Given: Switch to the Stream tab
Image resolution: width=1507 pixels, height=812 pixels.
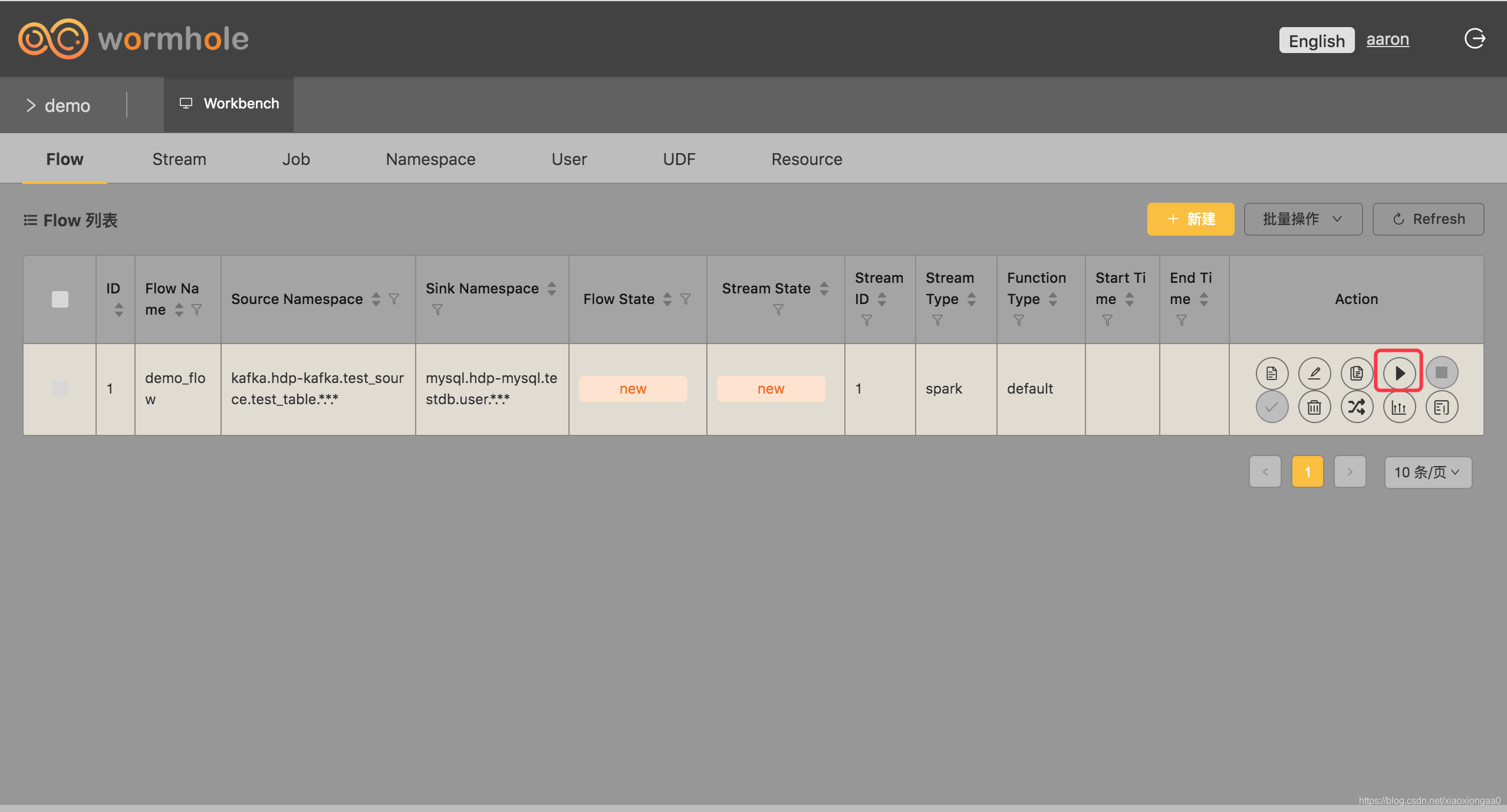Looking at the screenshot, I should pos(179,159).
